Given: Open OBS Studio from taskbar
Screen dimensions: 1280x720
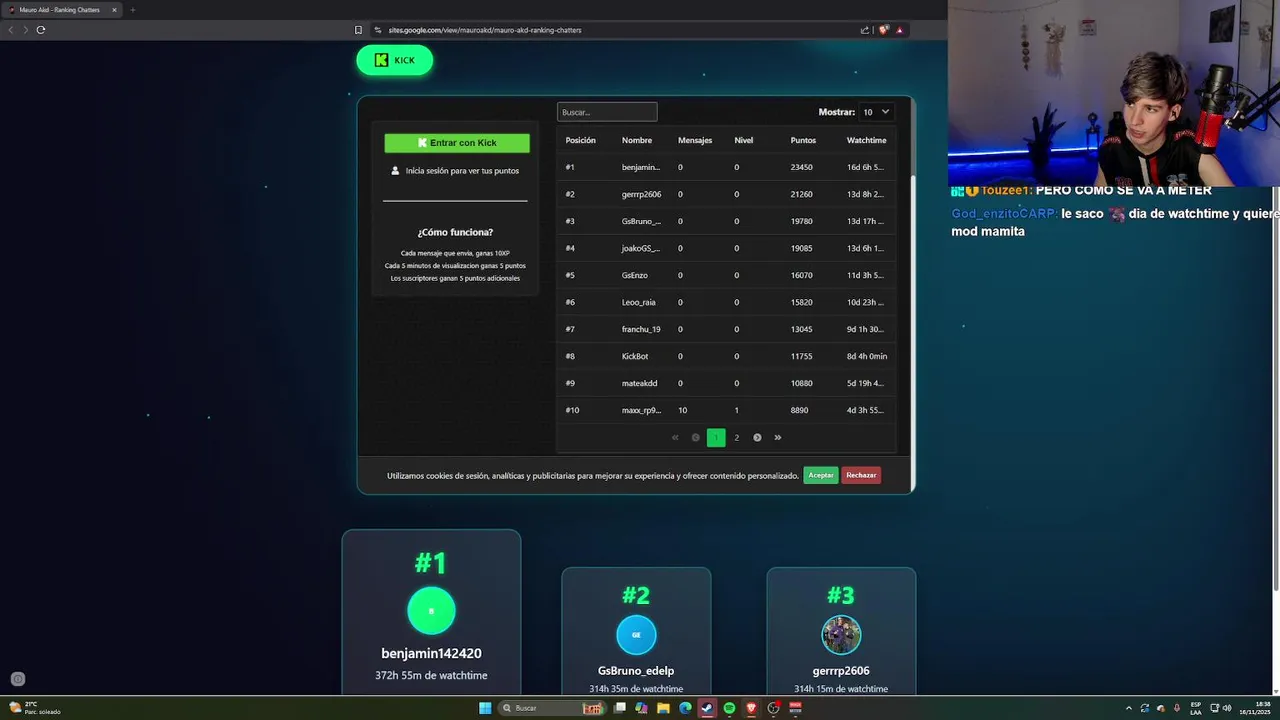Looking at the screenshot, I should click(773, 708).
